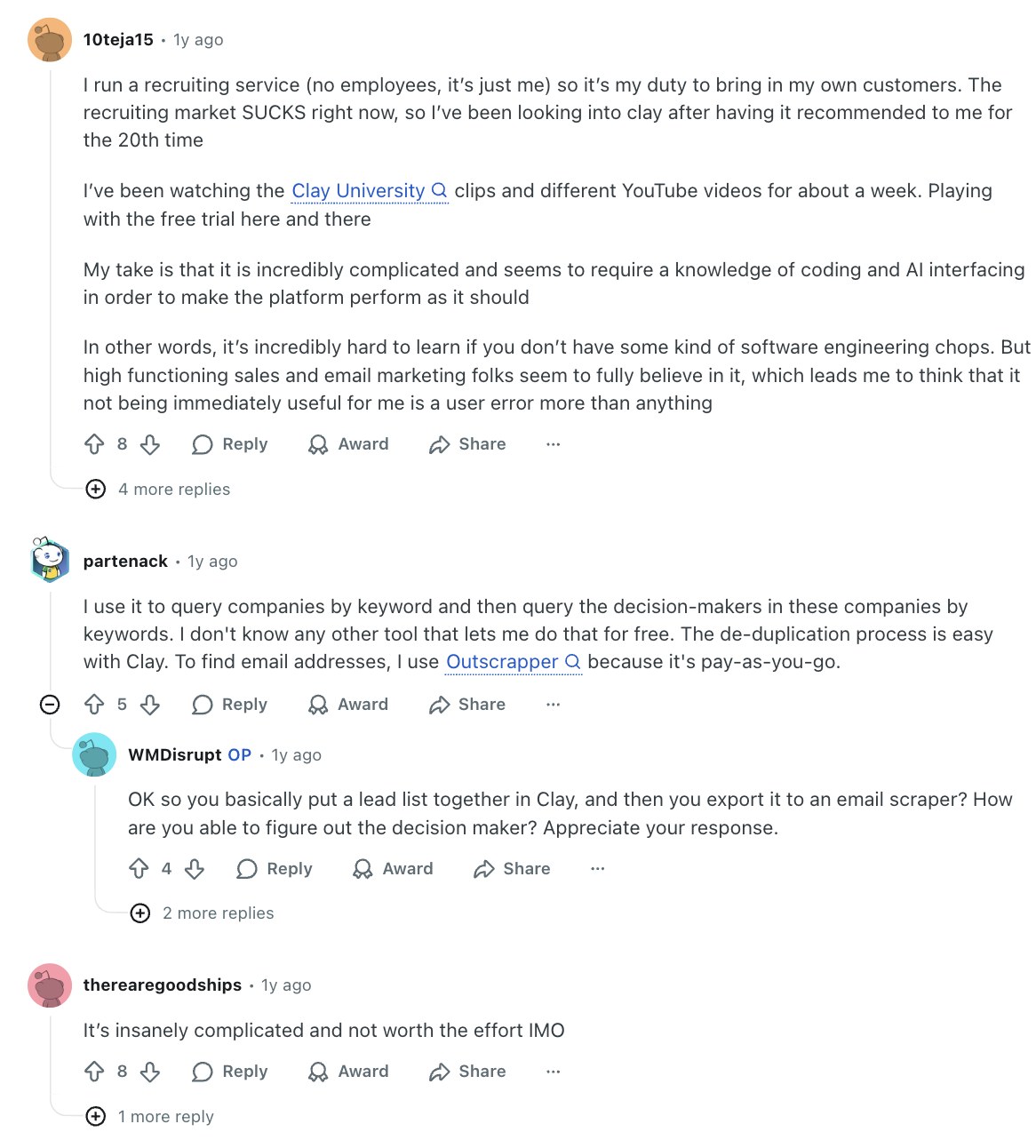The height and width of the screenshot is (1148, 1036).
Task: Upvote WMDisrupt's reply
Action: pos(139,869)
